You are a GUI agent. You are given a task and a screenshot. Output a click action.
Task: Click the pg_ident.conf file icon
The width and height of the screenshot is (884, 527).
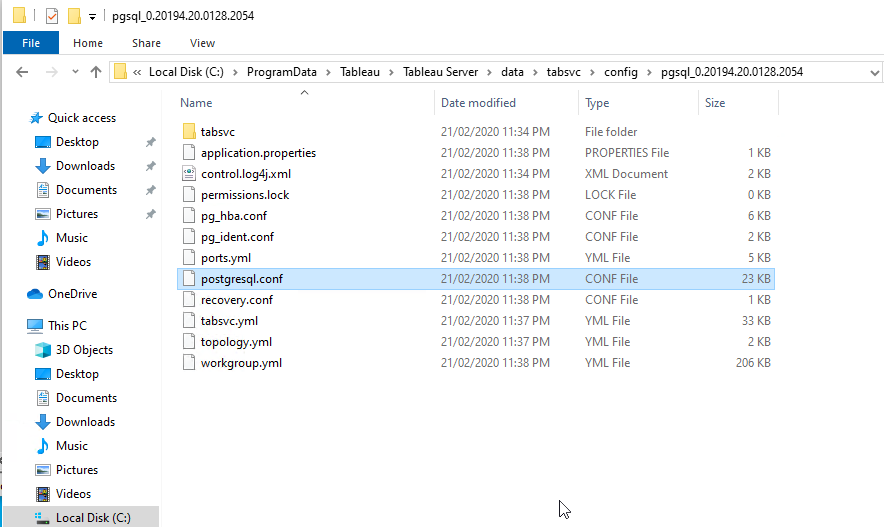tap(189, 236)
